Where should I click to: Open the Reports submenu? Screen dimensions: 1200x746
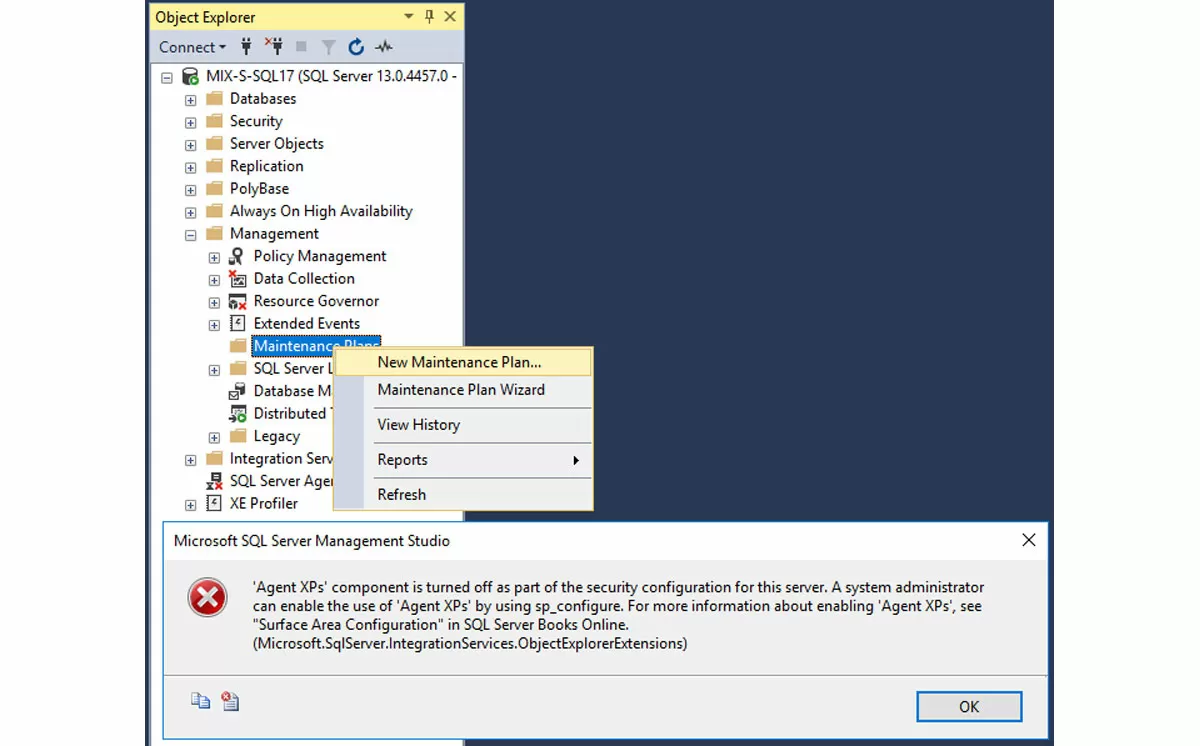pos(463,460)
